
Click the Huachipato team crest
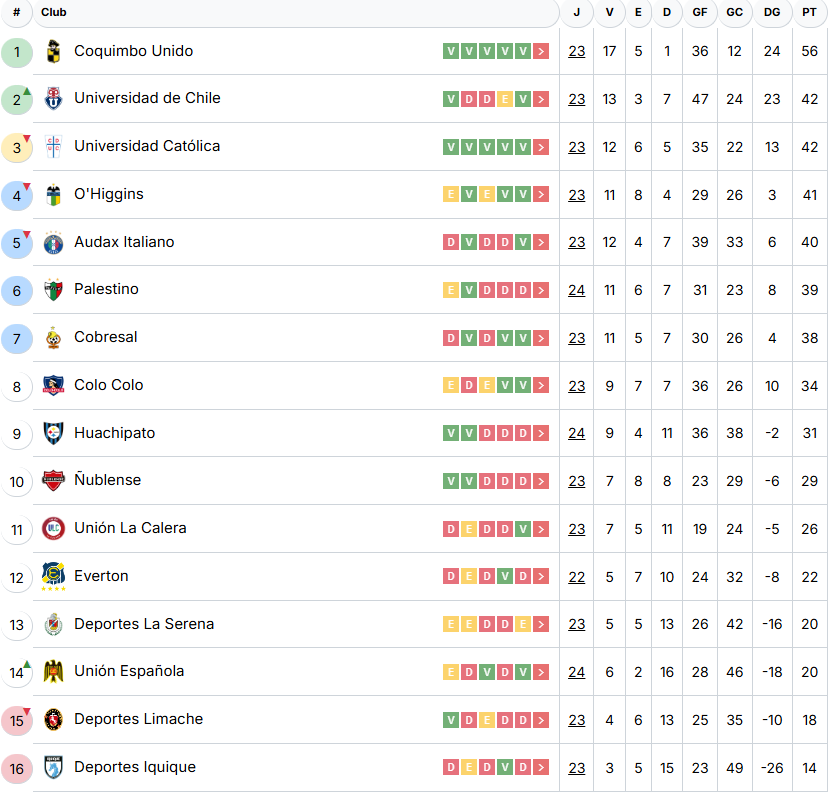coord(53,434)
